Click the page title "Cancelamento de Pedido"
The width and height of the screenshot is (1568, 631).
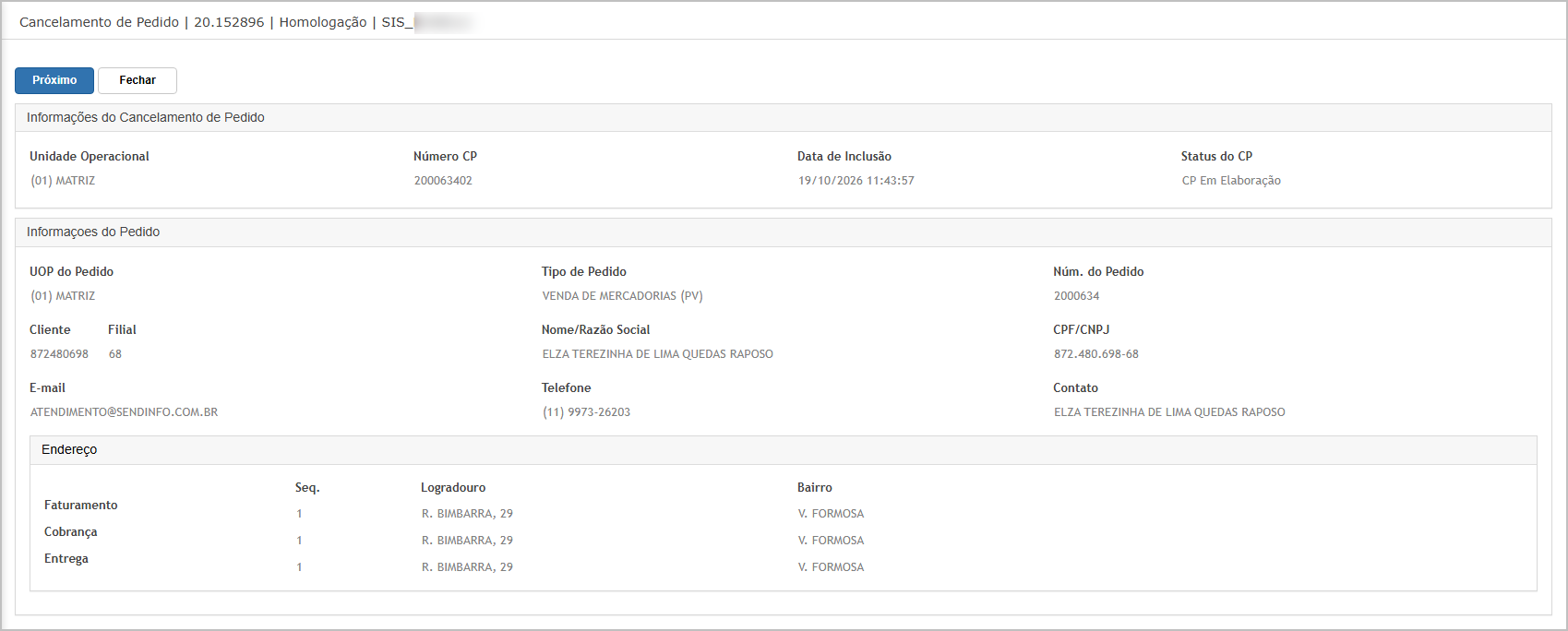[99, 22]
